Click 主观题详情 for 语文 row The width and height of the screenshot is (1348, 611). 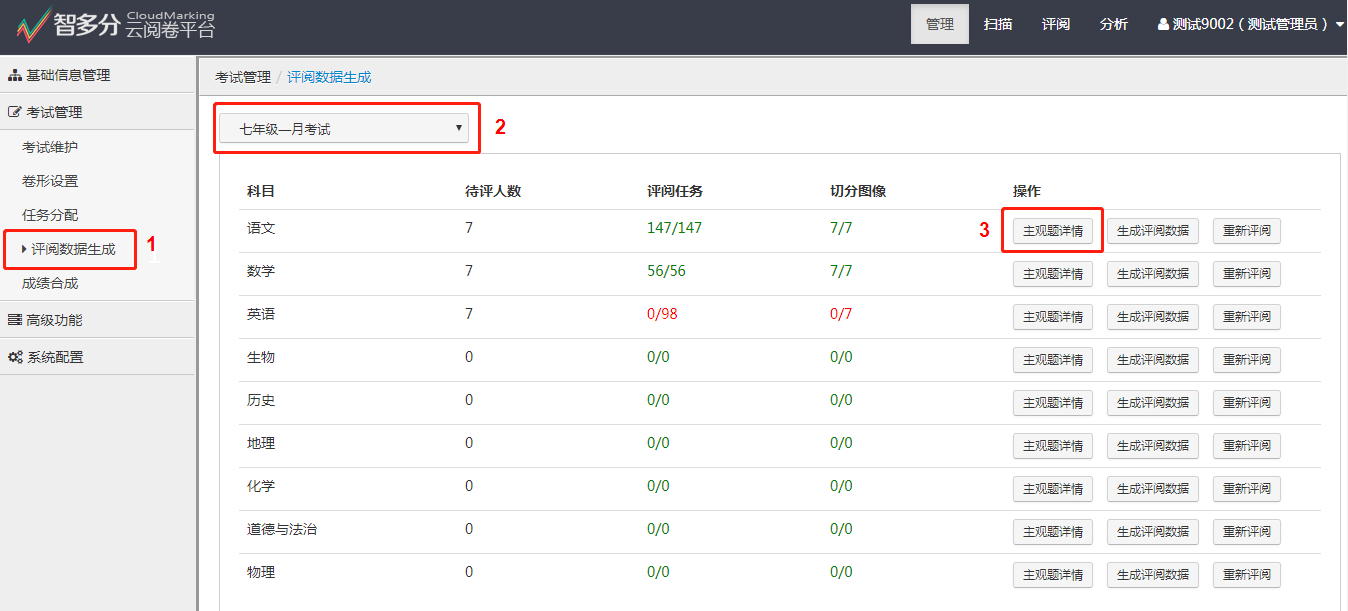click(1052, 231)
